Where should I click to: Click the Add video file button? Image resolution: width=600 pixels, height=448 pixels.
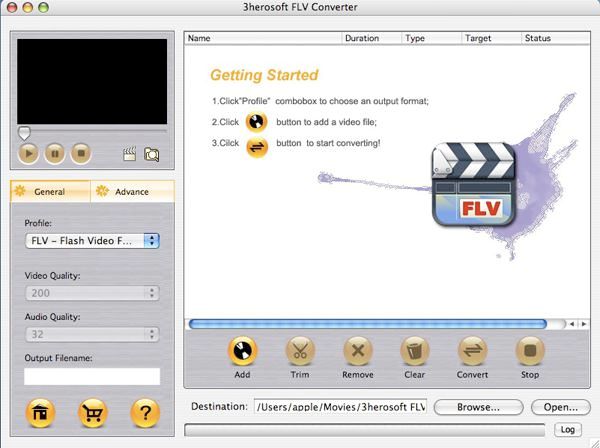click(x=243, y=351)
